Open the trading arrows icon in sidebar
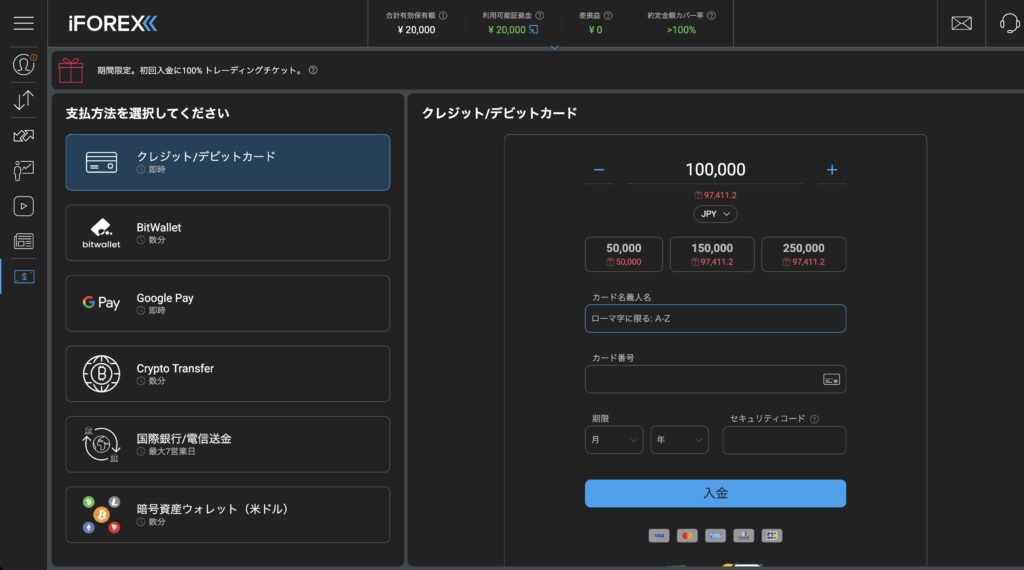The width and height of the screenshot is (1024, 570). pos(24,101)
